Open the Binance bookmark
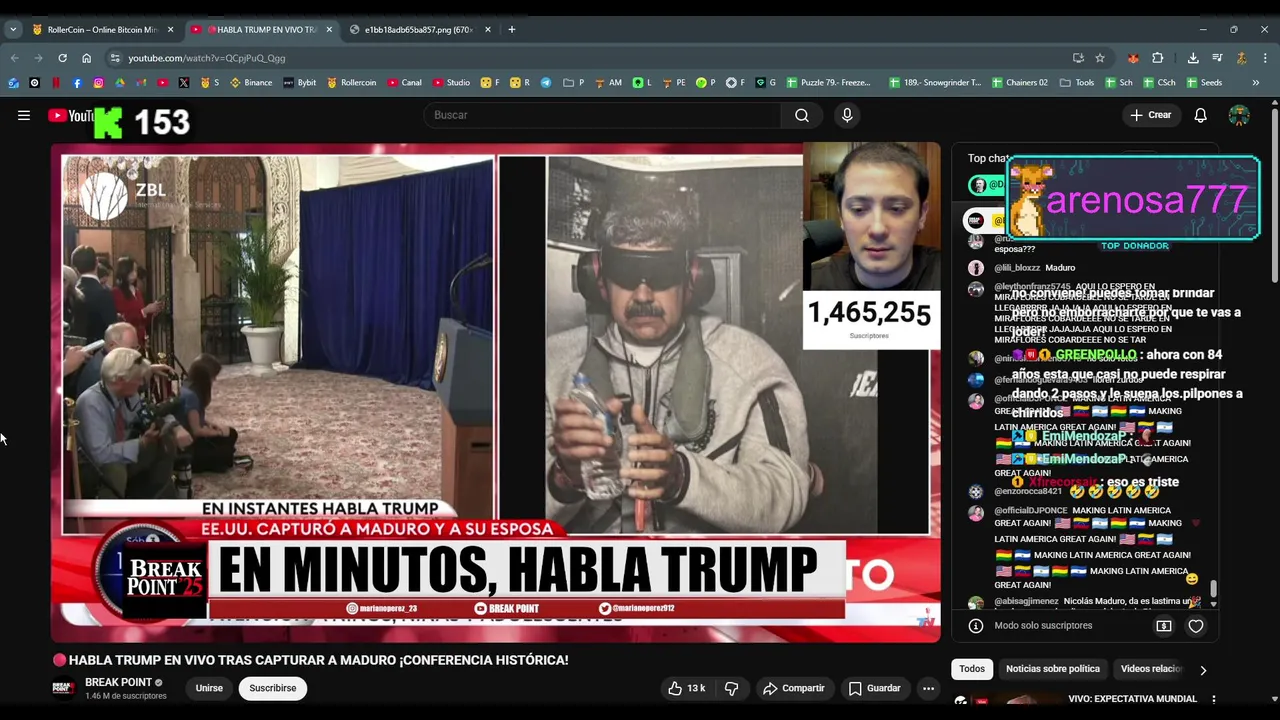1280x720 pixels. tap(251, 83)
